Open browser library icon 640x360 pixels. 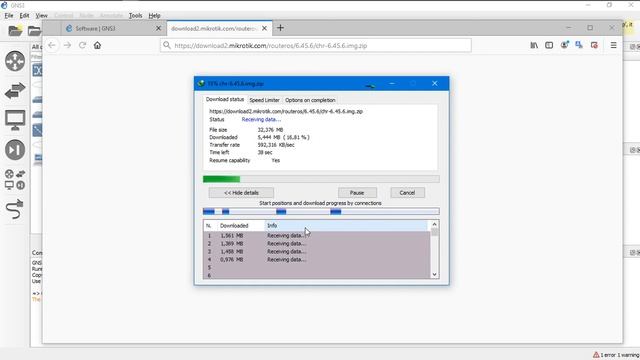pos(534,45)
